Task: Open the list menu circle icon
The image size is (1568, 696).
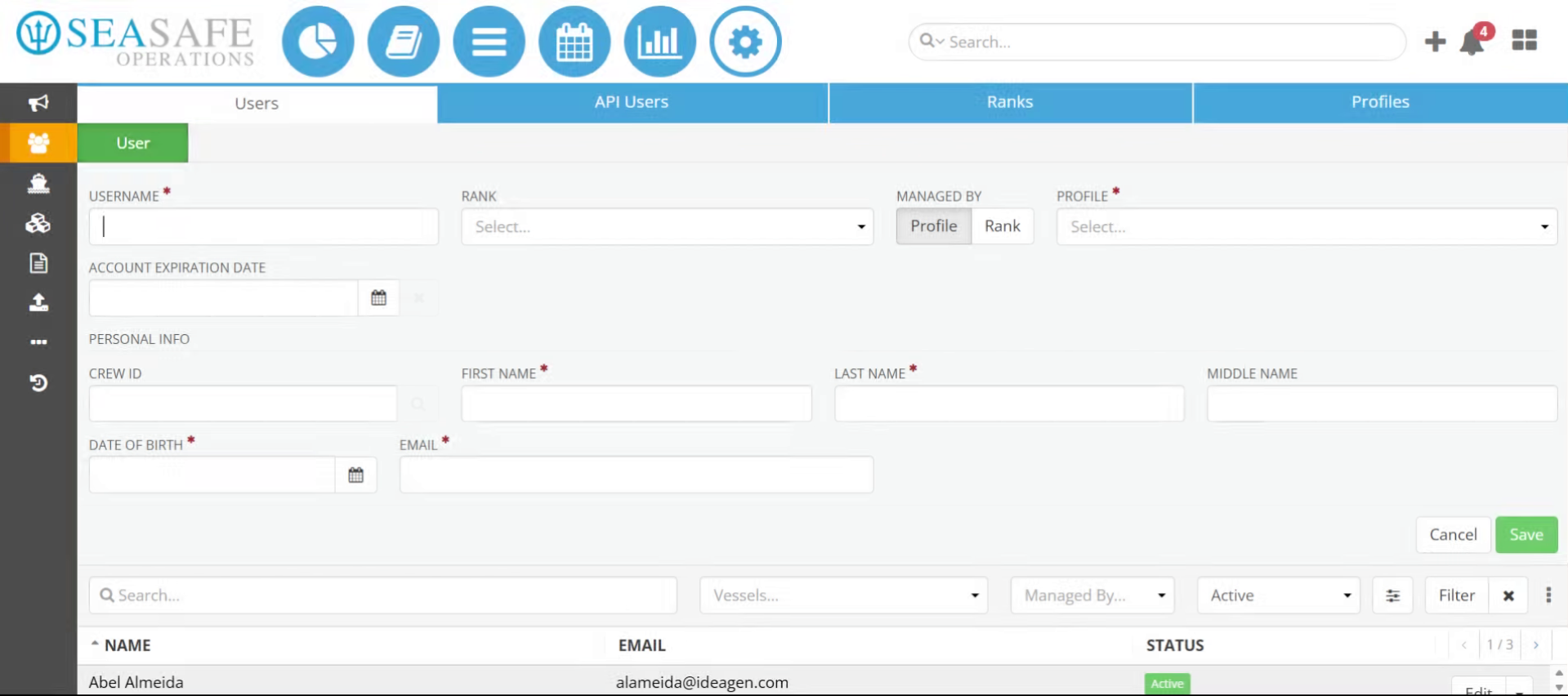Action: (x=489, y=42)
